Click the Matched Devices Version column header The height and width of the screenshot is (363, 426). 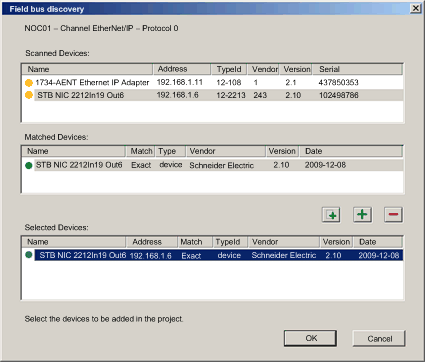tap(282, 151)
